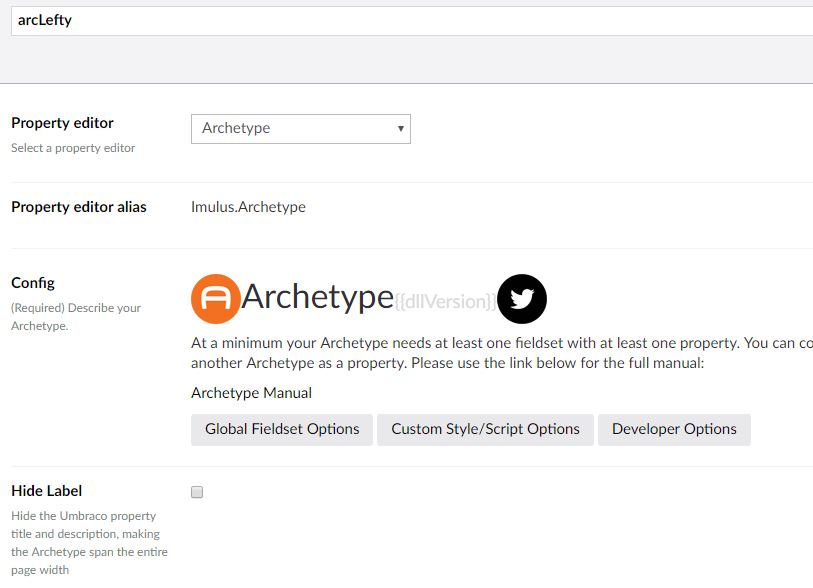Enable the Hide Label checkbox
Screen dimensions: 813x588
(197, 492)
